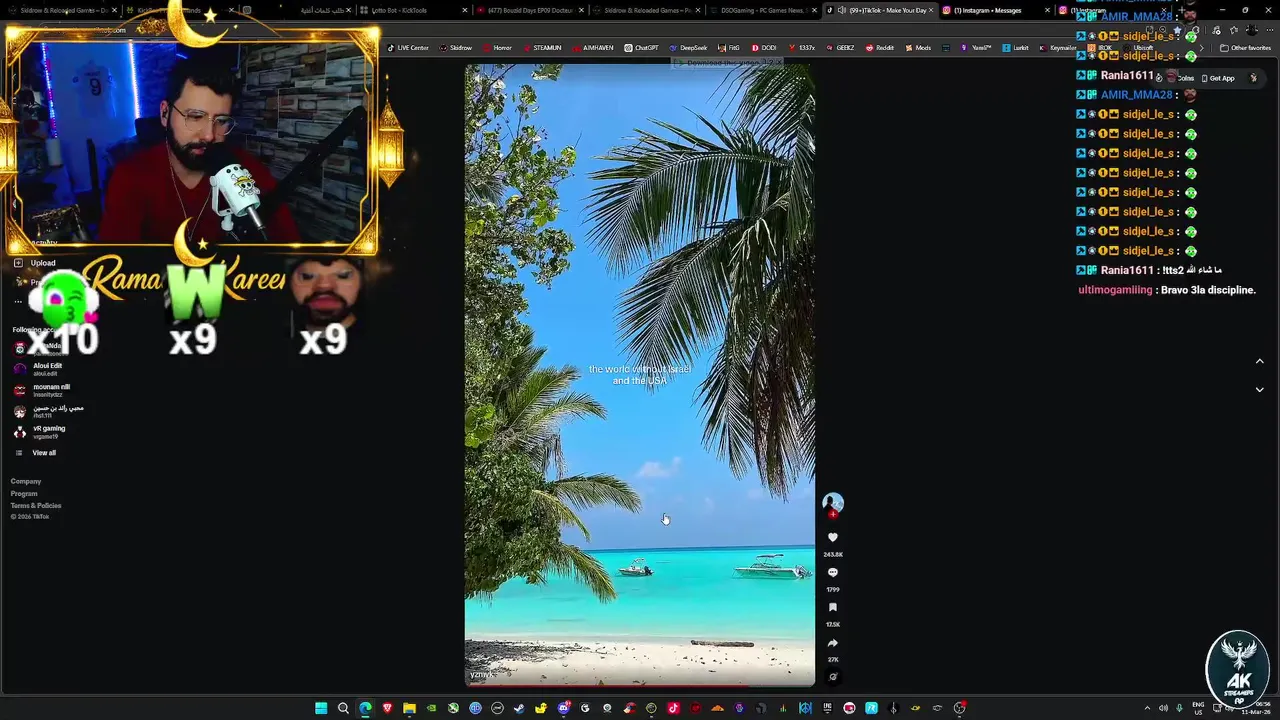Open the comments icon showing 1799
This screenshot has width=1280, height=720.
(x=833, y=573)
